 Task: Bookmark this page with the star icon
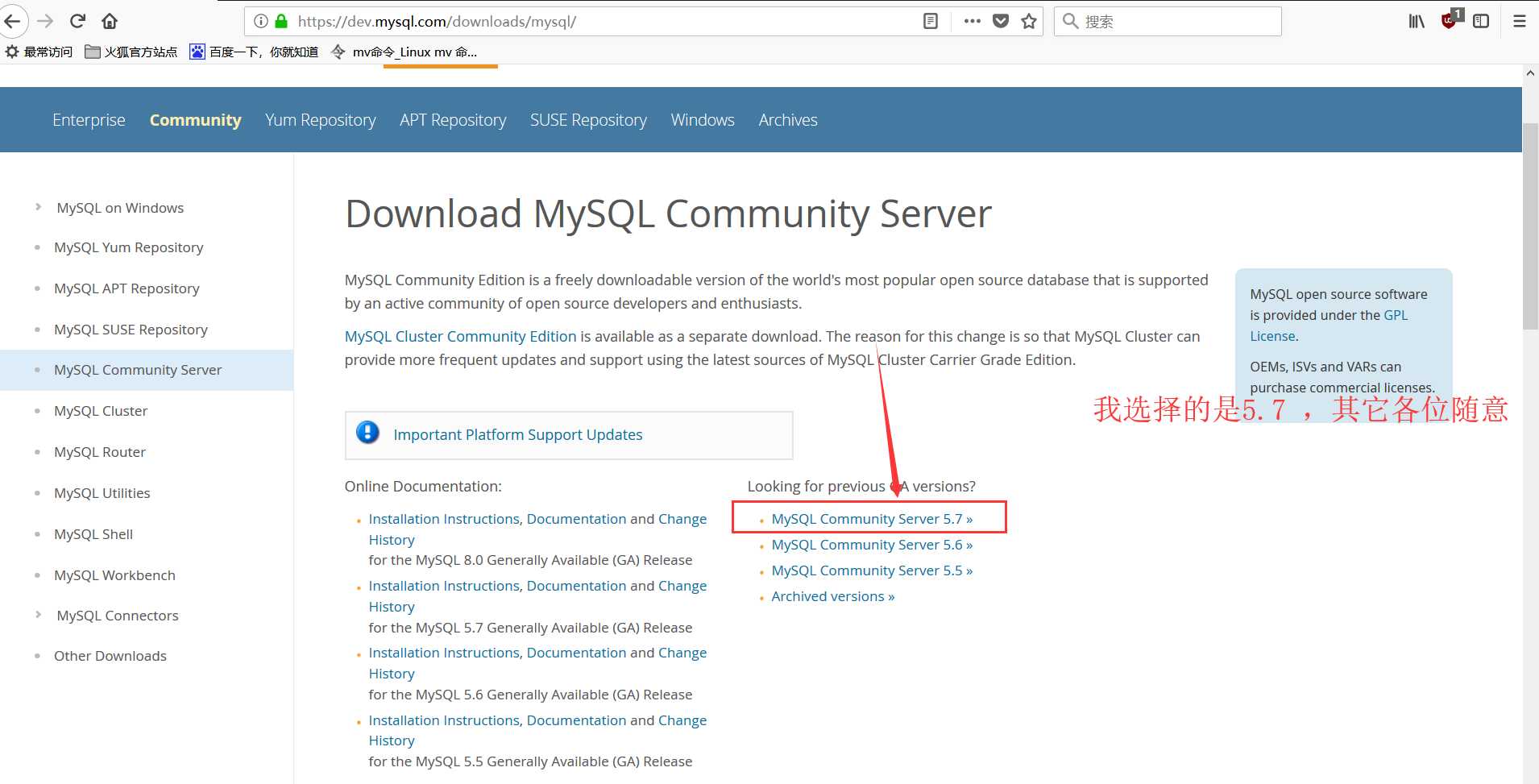1029,21
